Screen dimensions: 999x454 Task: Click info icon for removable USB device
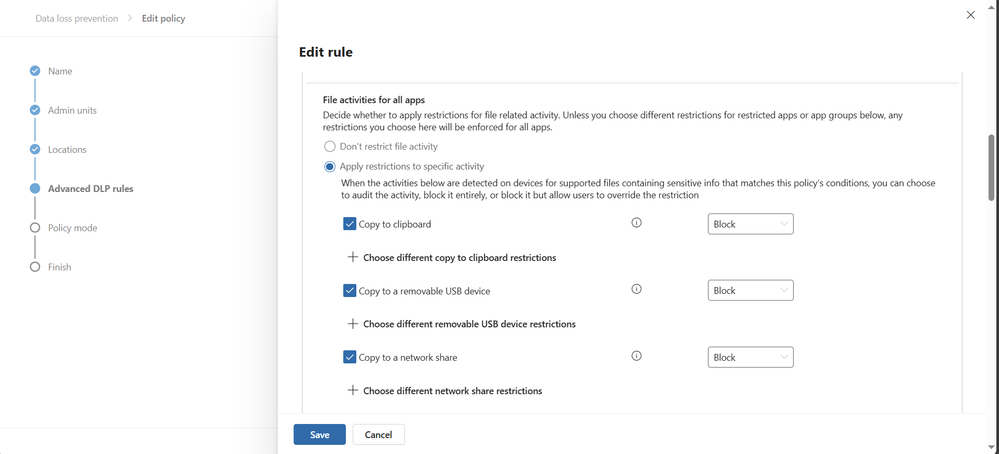tap(637, 289)
